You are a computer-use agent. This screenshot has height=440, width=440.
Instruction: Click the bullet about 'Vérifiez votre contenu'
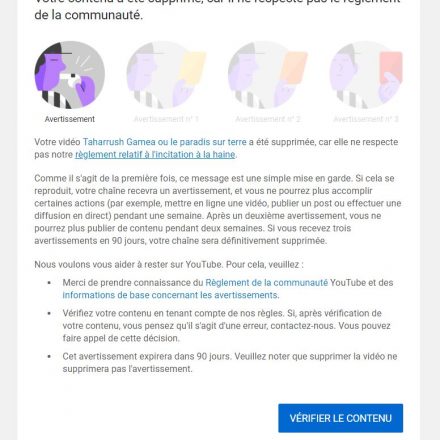tap(226, 326)
